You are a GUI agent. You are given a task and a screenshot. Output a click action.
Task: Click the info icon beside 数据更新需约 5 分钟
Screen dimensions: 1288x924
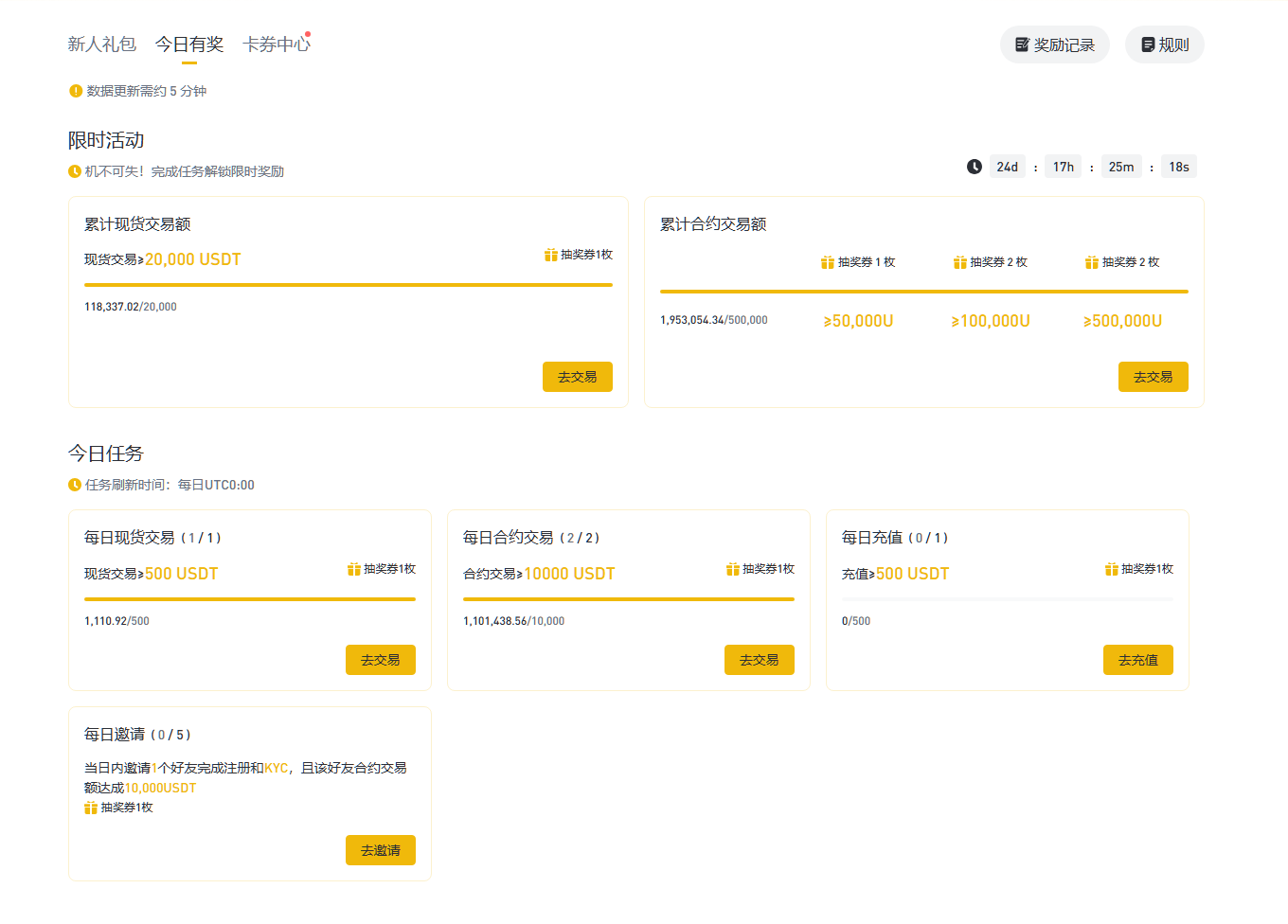click(x=76, y=91)
